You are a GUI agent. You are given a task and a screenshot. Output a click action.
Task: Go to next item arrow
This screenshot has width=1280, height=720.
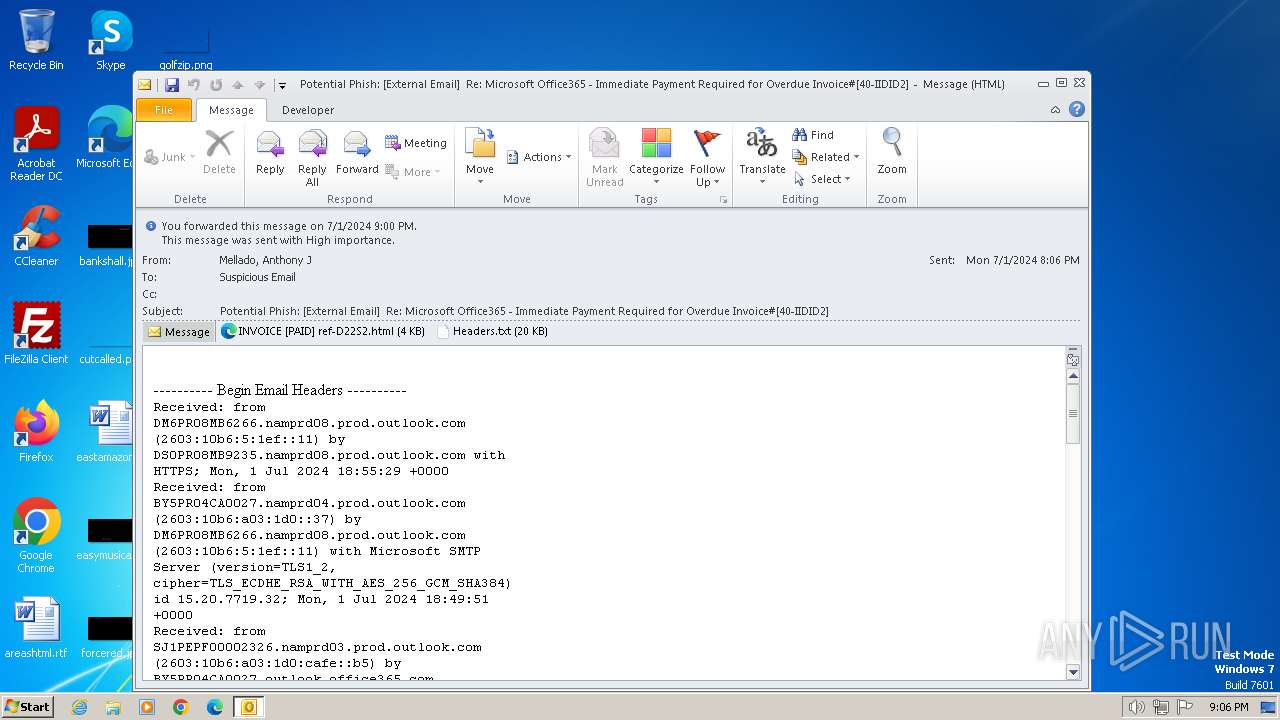259,85
